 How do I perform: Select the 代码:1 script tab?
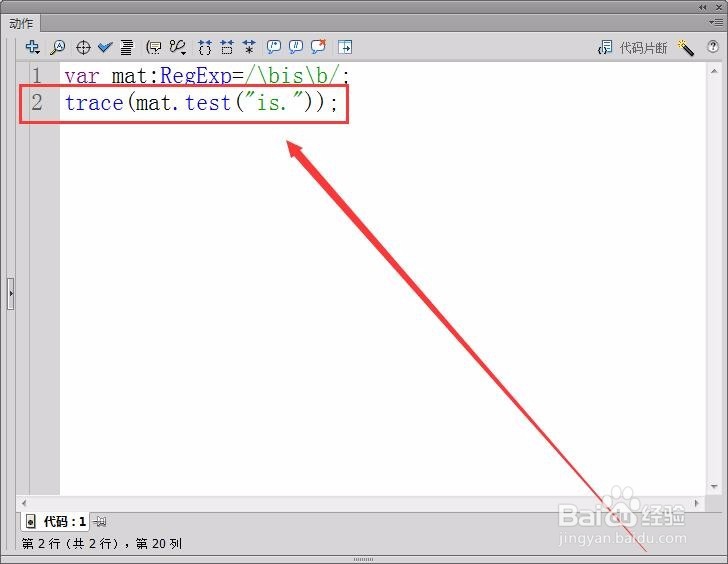(x=55, y=522)
